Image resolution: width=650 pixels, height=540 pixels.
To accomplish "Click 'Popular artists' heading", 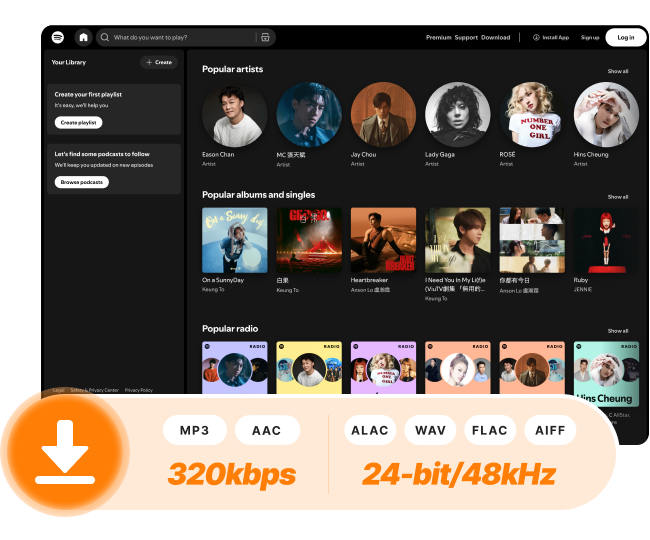I will [x=233, y=69].
